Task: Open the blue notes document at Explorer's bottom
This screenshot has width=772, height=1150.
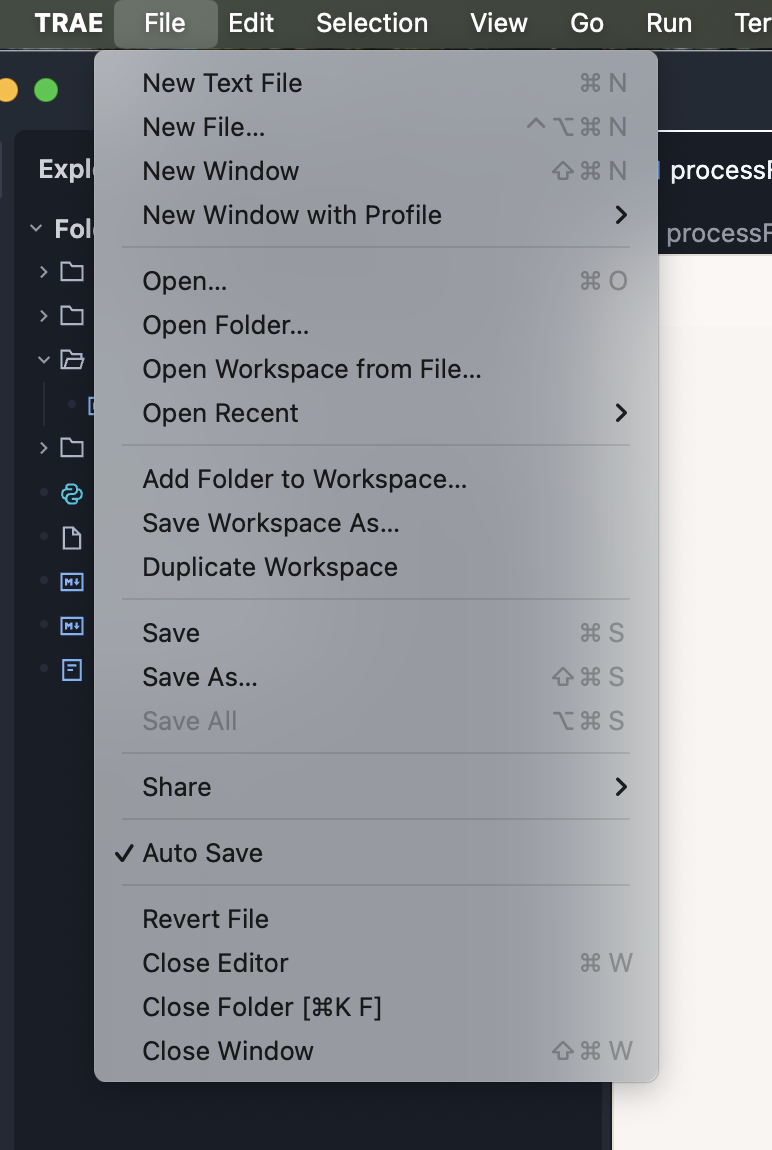Action: click(x=72, y=670)
